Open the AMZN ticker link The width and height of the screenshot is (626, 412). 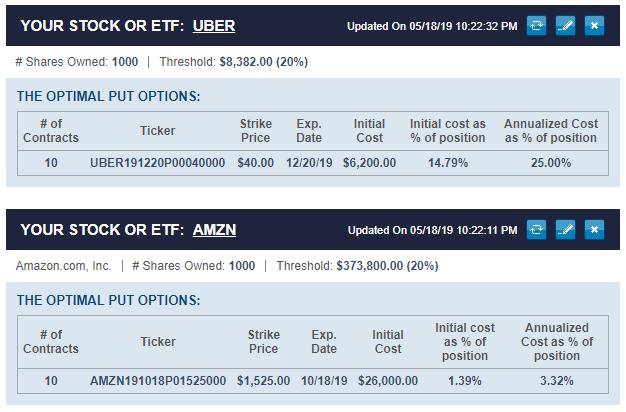tap(214, 230)
